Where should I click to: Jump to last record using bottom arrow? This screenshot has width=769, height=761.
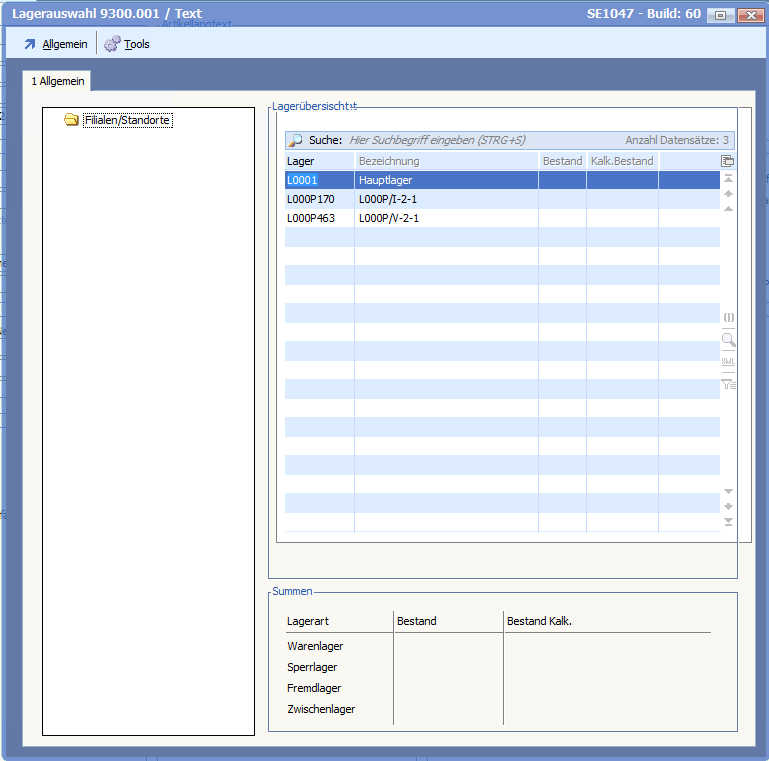[728, 522]
